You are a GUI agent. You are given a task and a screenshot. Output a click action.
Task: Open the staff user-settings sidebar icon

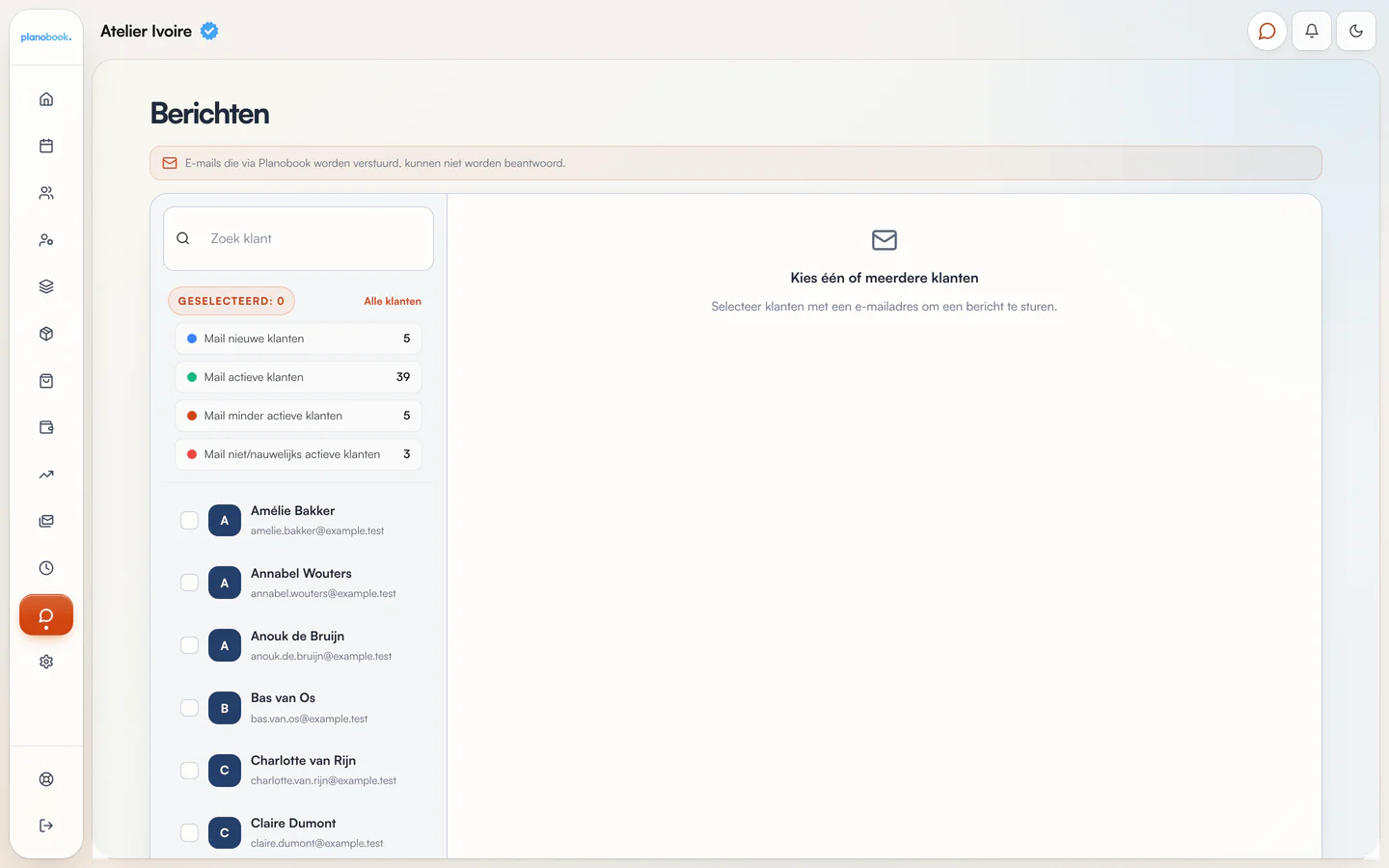click(x=46, y=240)
